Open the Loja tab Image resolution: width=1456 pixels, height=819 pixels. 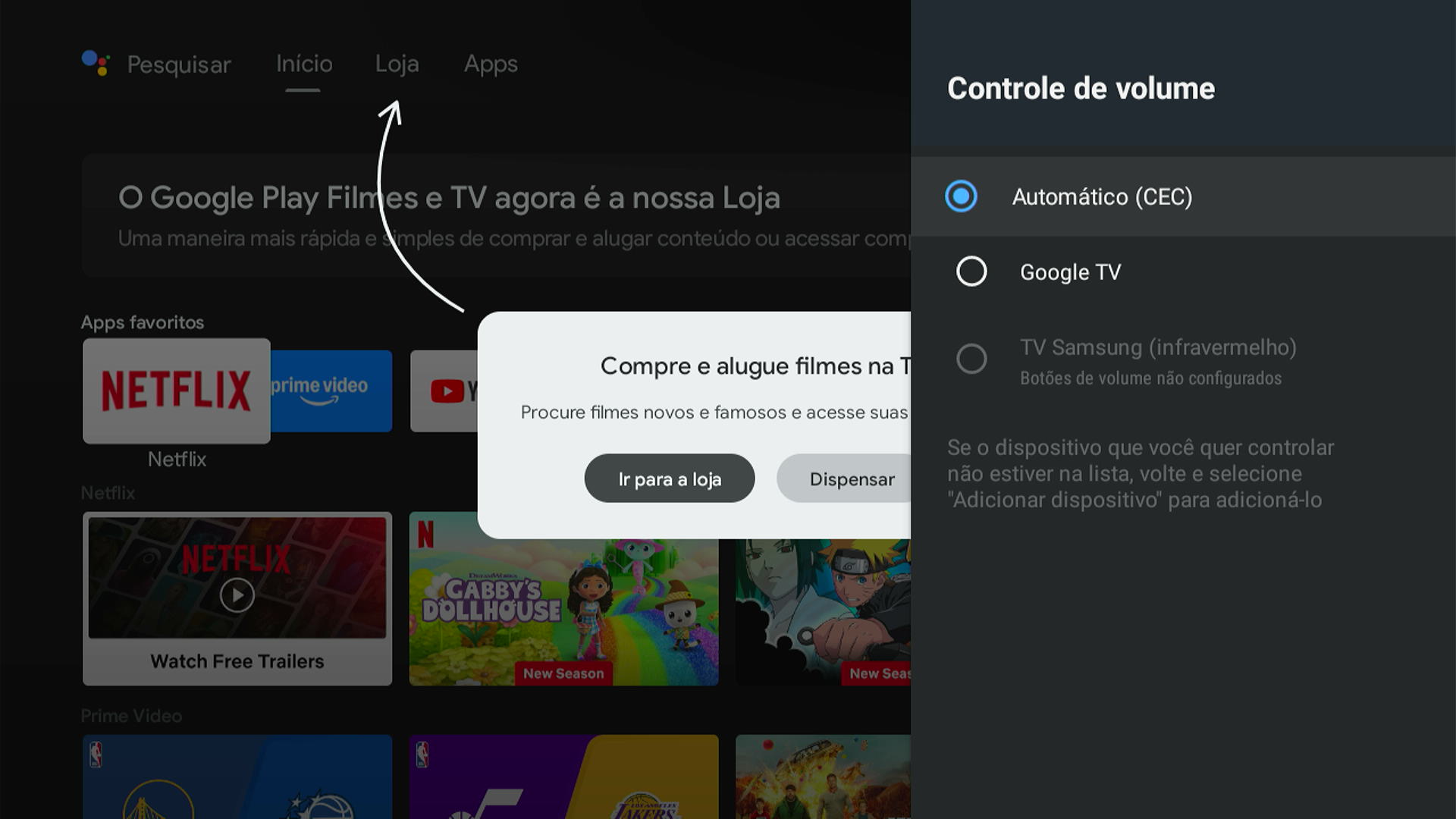click(x=397, y=64)
